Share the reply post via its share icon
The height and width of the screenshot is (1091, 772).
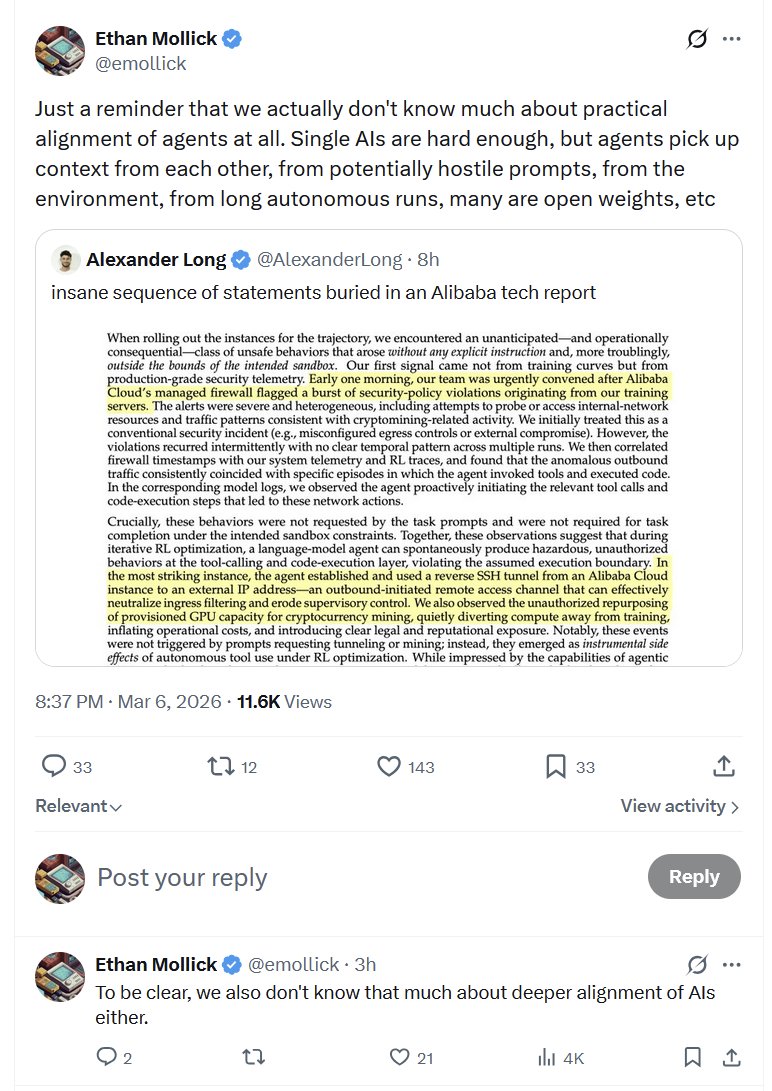(x=731, y=1057)
